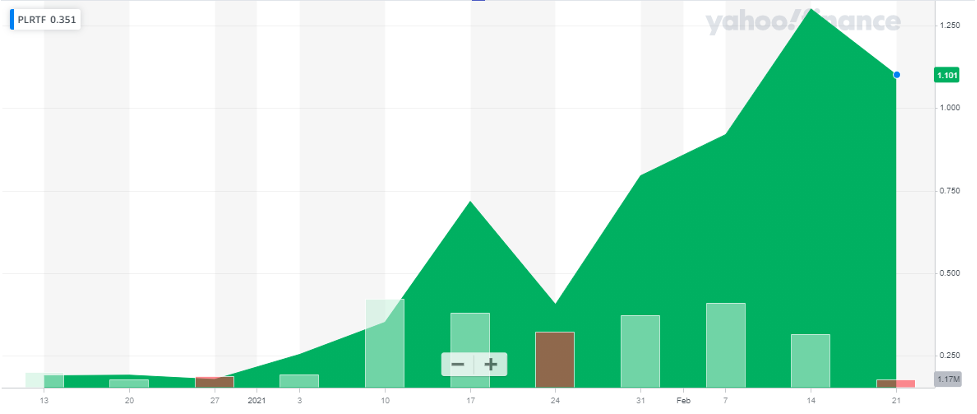The image size is (977, 414).
Task: Click the blue marker beside PLRTF label
Action: tap(12, 19)
